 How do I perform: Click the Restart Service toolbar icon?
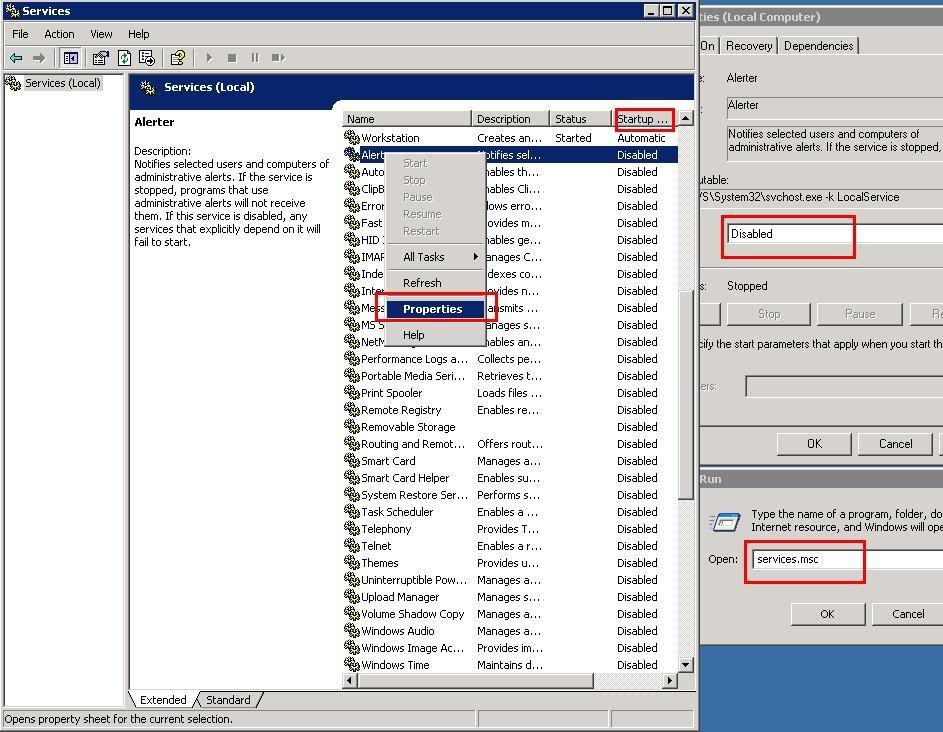(x=278, y=58)
